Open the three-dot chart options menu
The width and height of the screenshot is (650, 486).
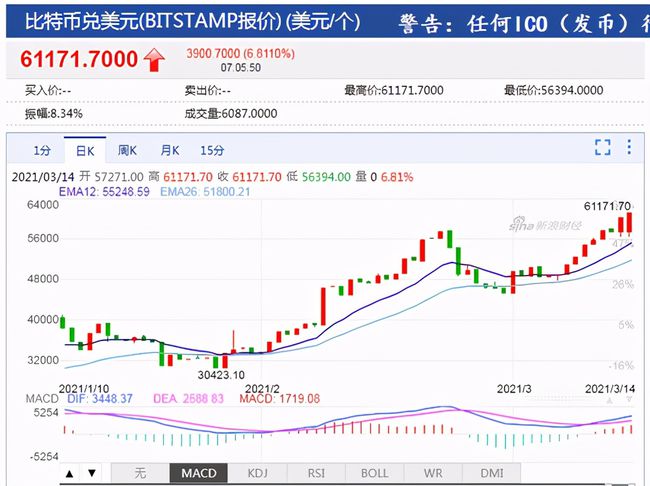(629, 147)
